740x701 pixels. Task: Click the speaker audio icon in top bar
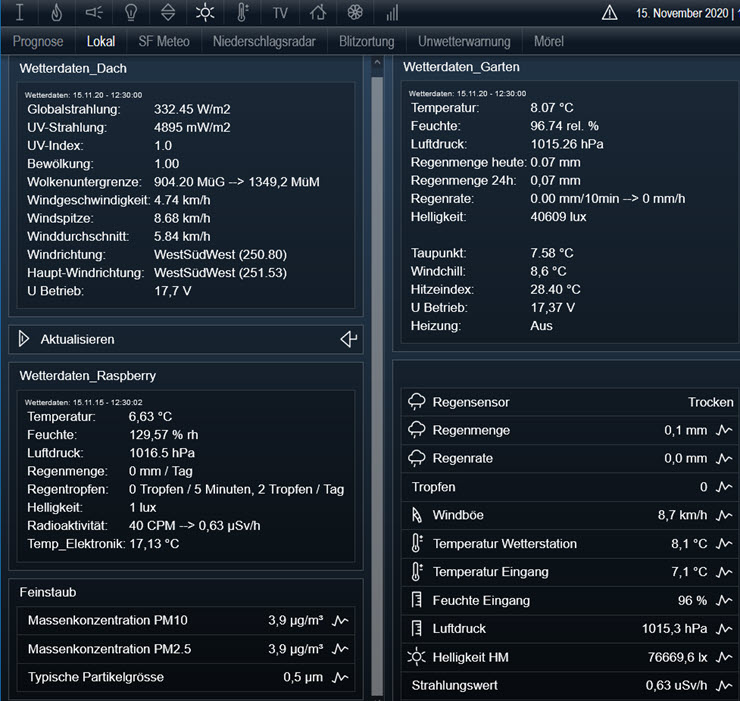(93, 13)
